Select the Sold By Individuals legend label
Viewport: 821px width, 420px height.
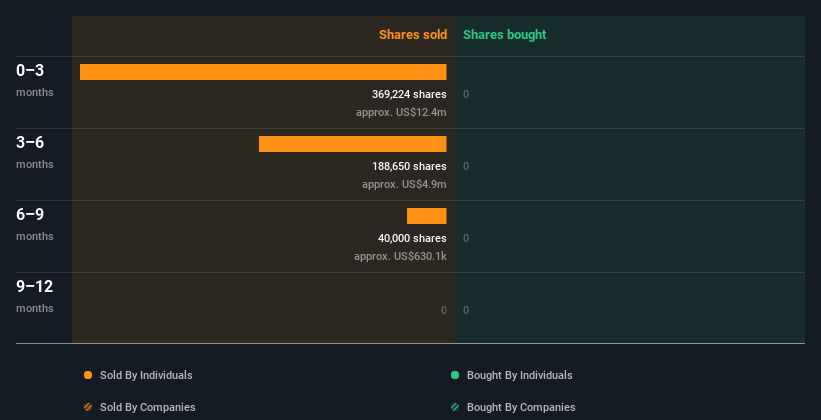point(146,375)
